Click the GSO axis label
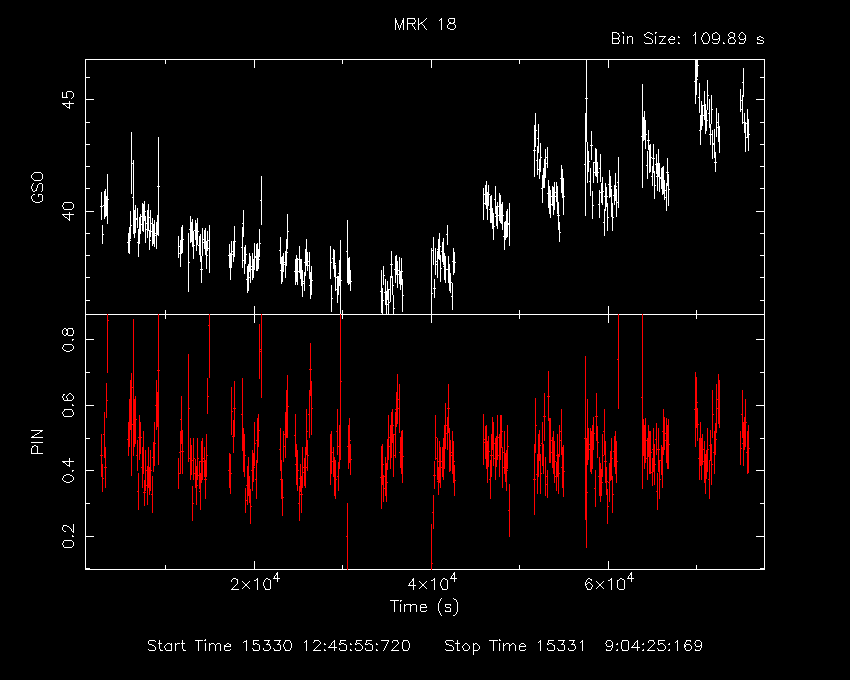Viewport: 850px width, 680px height. tap(37, 188)
